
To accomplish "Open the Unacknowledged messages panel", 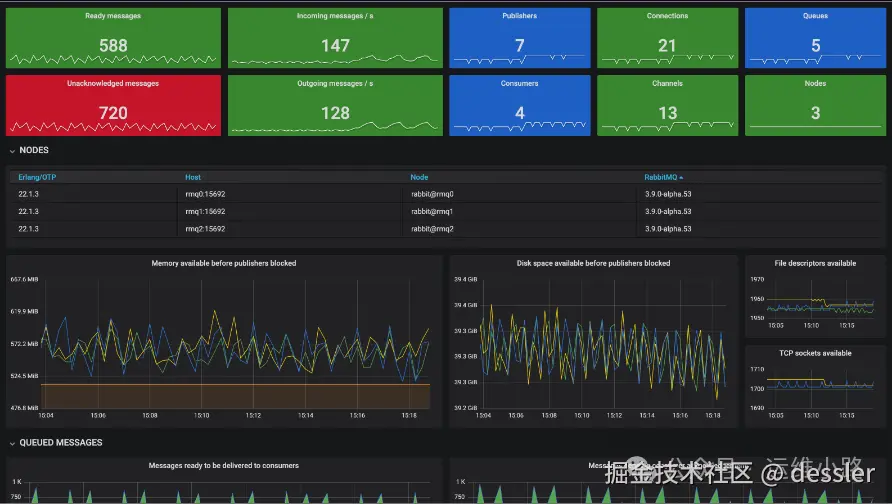I will (x=113, y=105).
